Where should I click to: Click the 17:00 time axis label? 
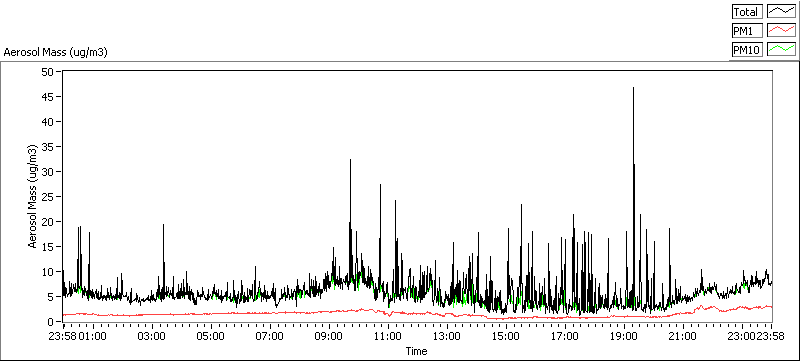pyautogui.click(x=565, y=337)
